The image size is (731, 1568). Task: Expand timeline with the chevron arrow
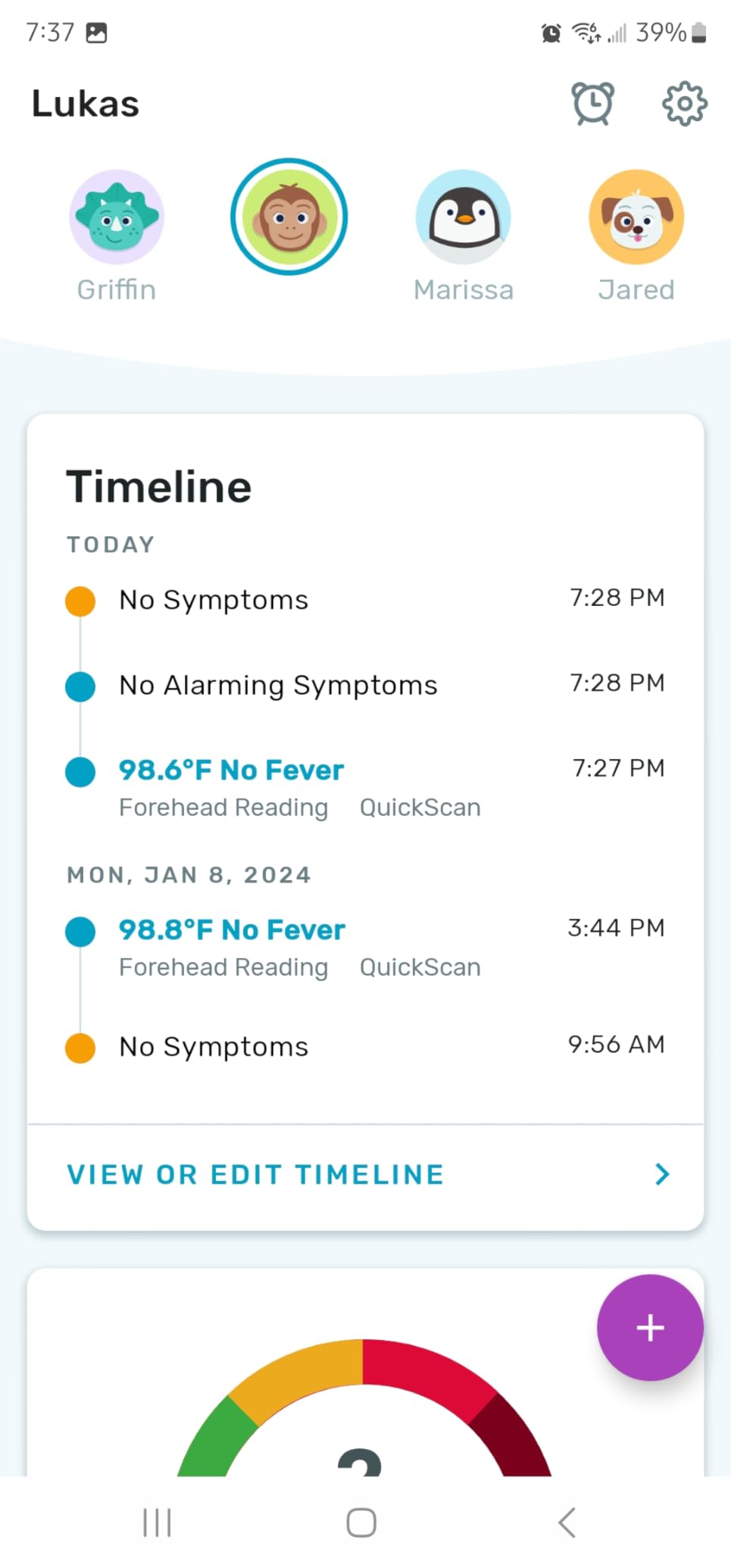click(662, 1174)
